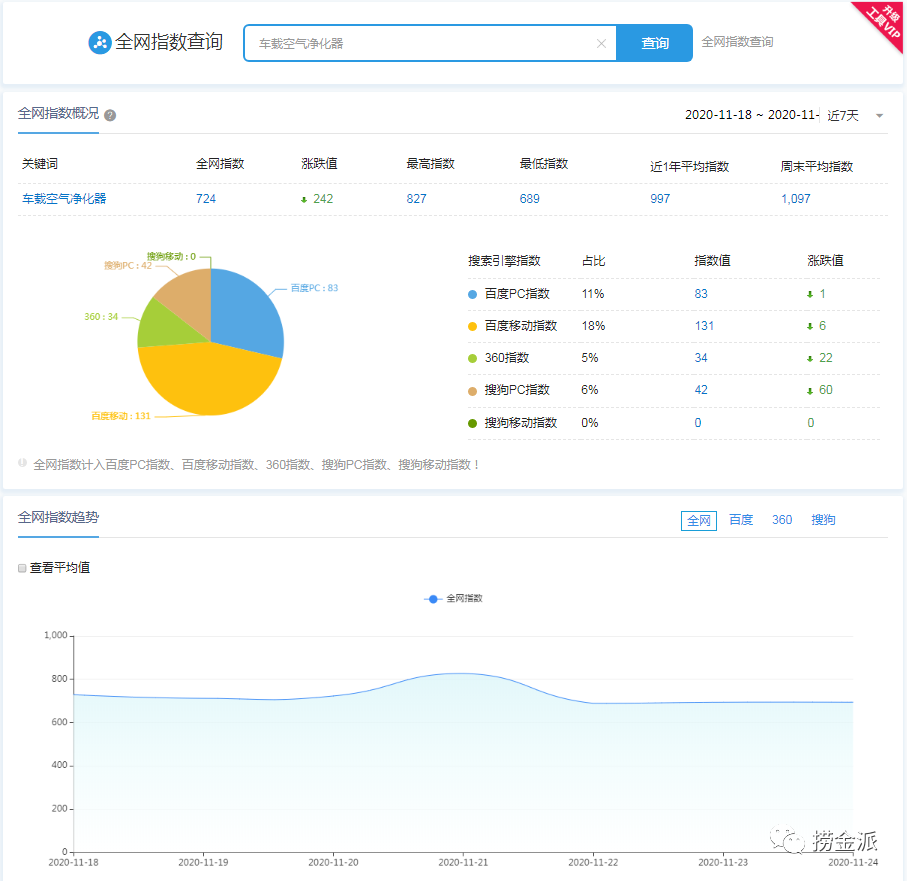Open the 2020-11-18 date range picker
Screen dimensions: 907x881
click(x=750, y=115)
